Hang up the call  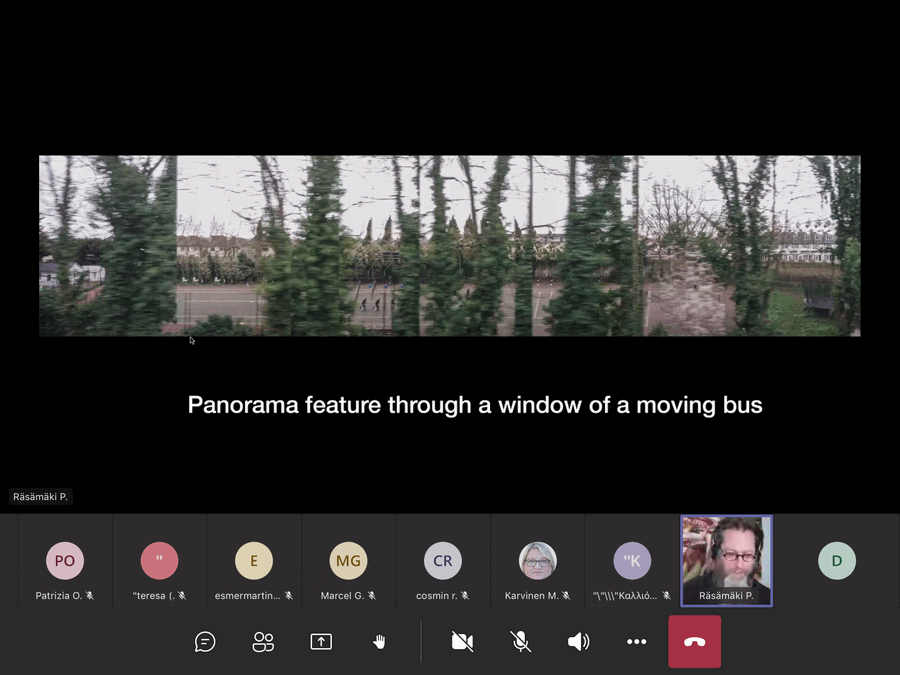694,642
